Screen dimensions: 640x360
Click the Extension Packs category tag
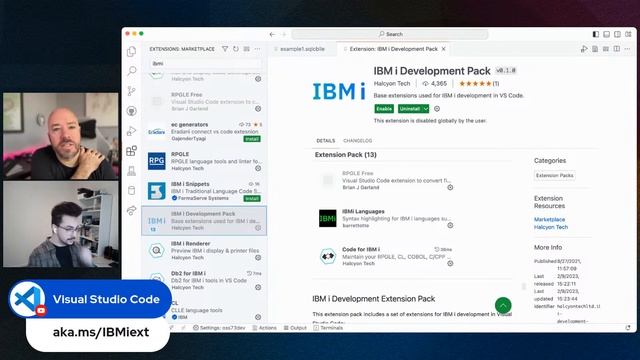[555, 176]
